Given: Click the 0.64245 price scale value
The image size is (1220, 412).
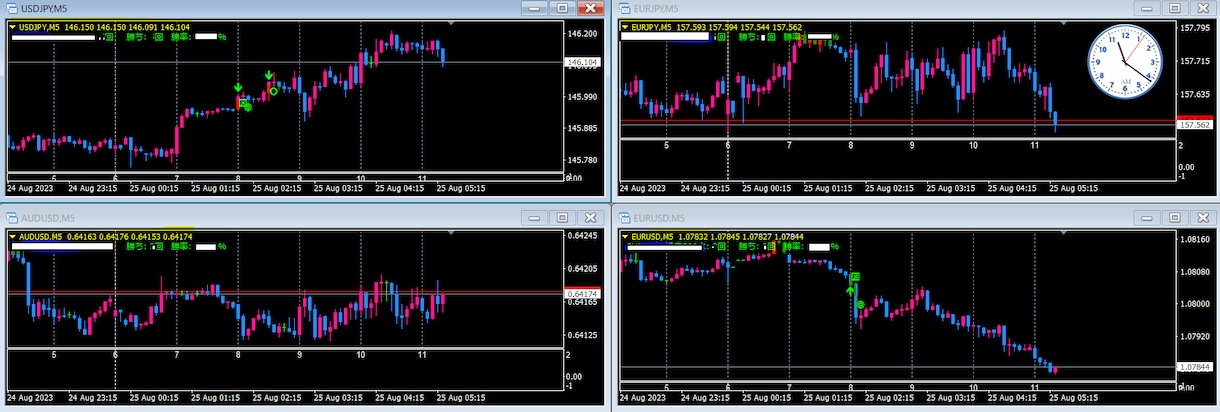Looking at the screenshot, I should (x=582, y=236).
